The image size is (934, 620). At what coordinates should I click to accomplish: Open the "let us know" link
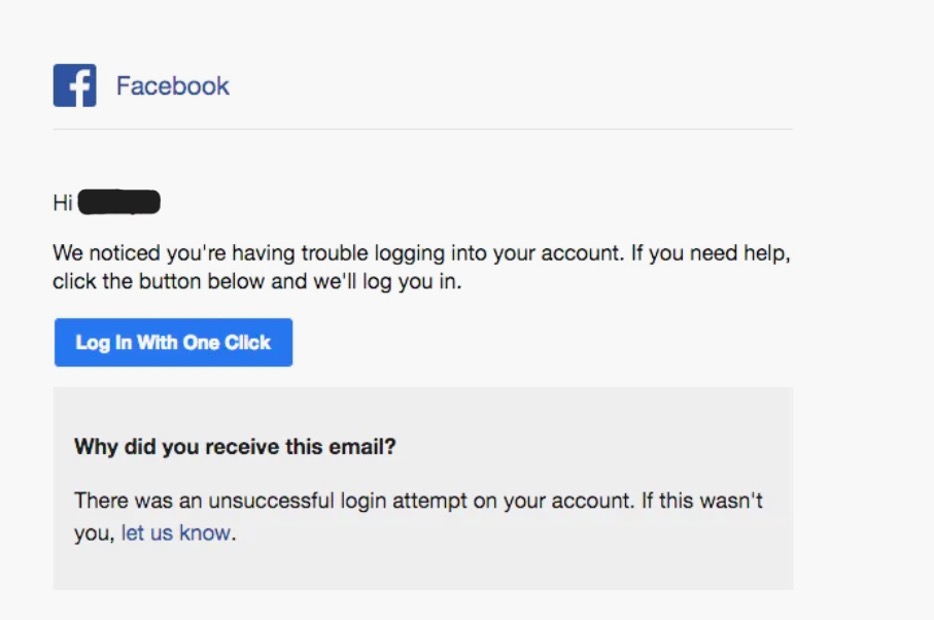(x=176, y=533)
